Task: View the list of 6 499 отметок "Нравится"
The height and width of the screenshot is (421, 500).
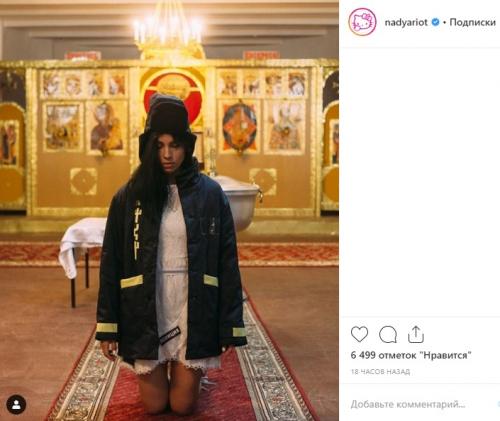Action: (411, 355)
